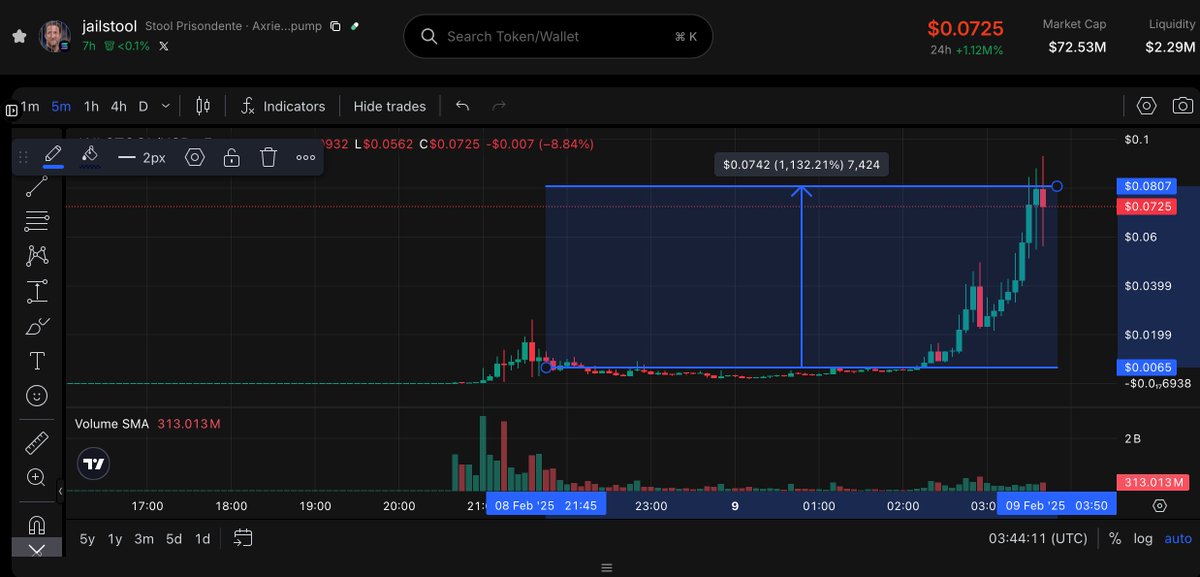Toggle the percent (%) price scale
Image resolution: width=1200 pixels, height=577 pixels.
pos(1115,539)
